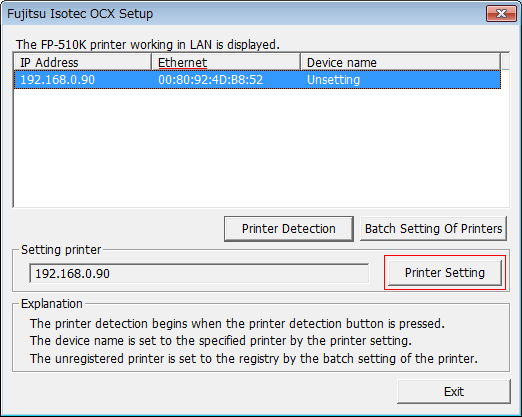
Task: Click the Ethernet column header
Action: (x=226, y=62)
